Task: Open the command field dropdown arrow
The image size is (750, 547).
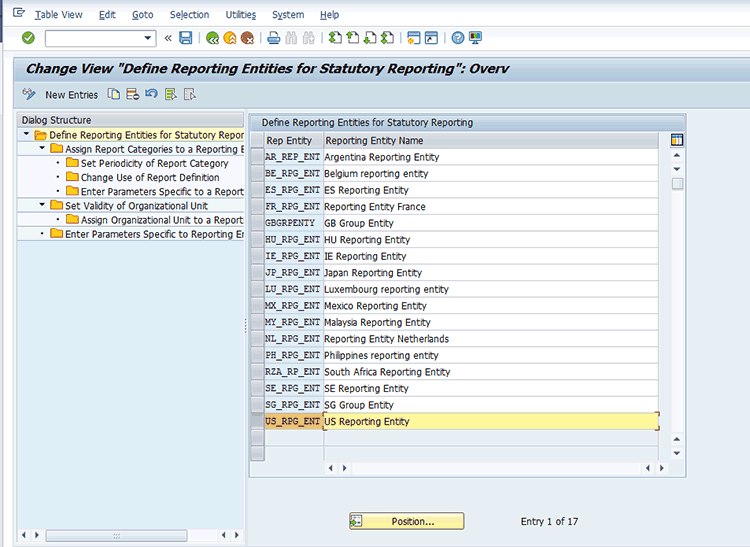Action: [149, 38]
